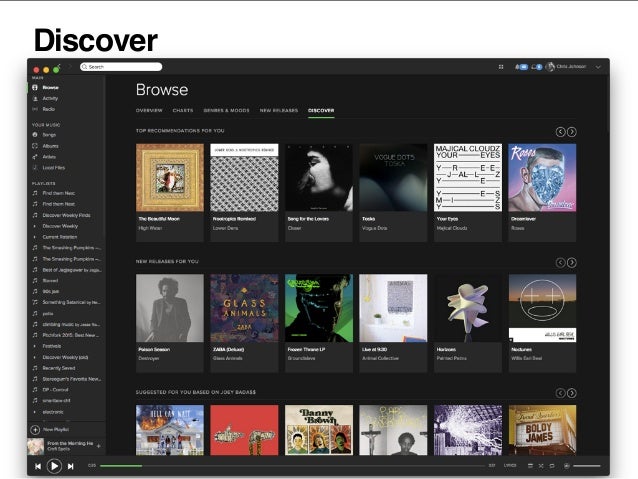
Task: Toggle repeat mode
Action: click(552, 466)
